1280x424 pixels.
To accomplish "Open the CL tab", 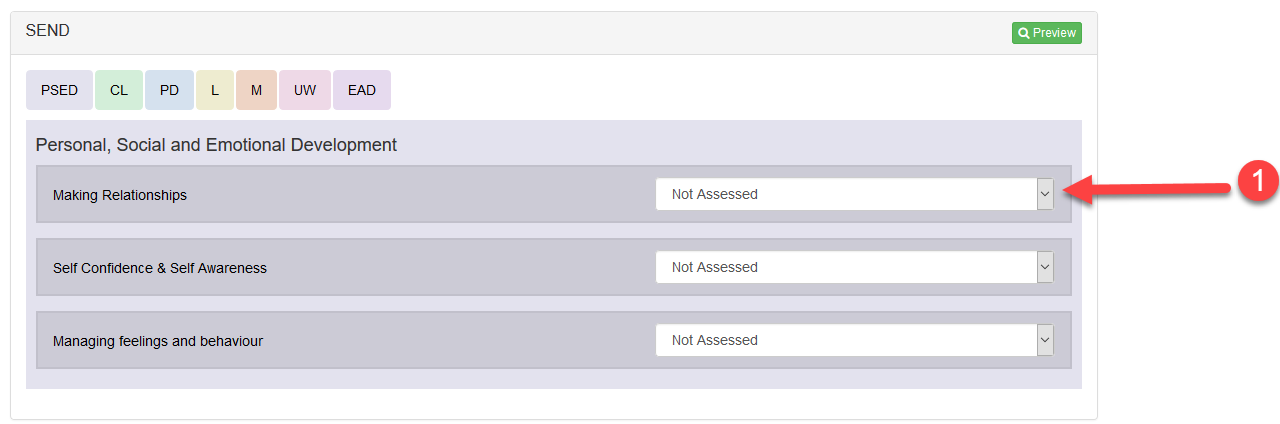I will (x=119, y=90).
